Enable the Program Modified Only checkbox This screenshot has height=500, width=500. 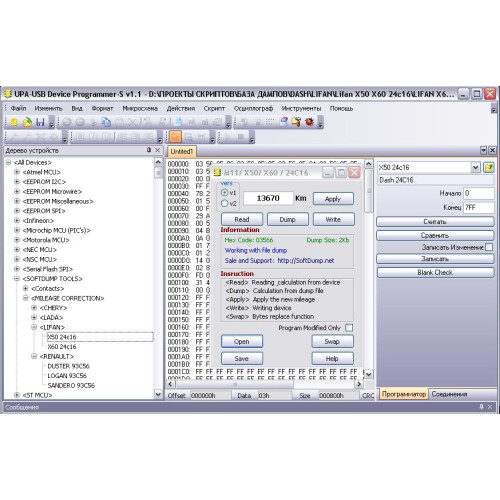pyautogui.click(x=349, y=328)
